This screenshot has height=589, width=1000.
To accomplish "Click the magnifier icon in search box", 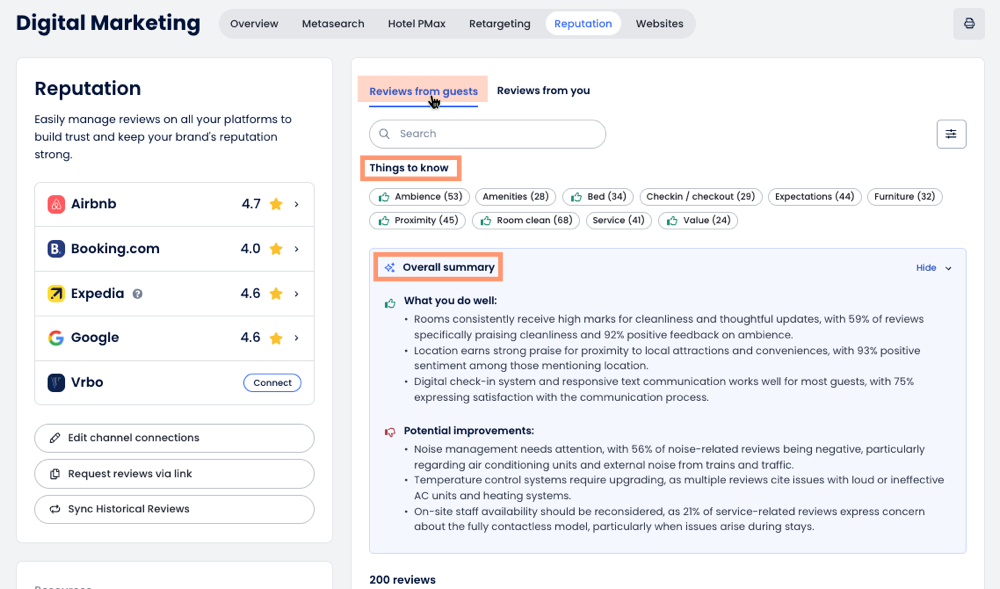I will [x=385, y=134].
